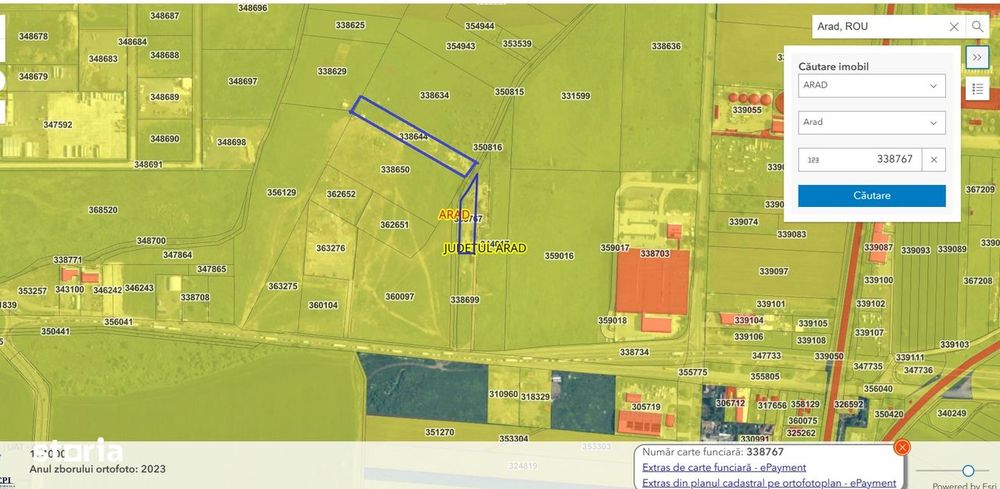Viewport: 1000px width, 489px height.
Task: Click parcel label 350816
Action: click(488, 147)
